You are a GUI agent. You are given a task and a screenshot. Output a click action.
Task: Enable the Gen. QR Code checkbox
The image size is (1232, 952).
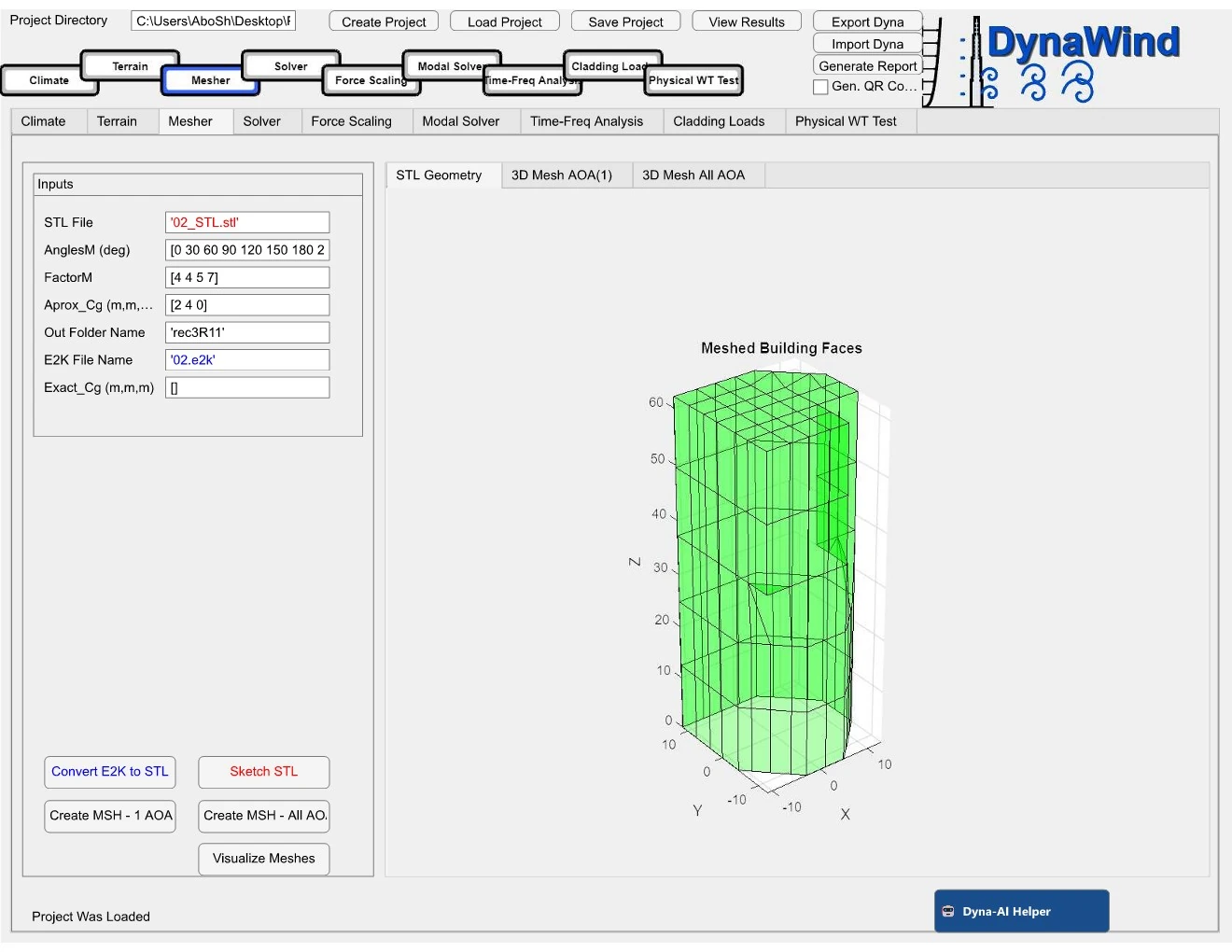(821, 87)
